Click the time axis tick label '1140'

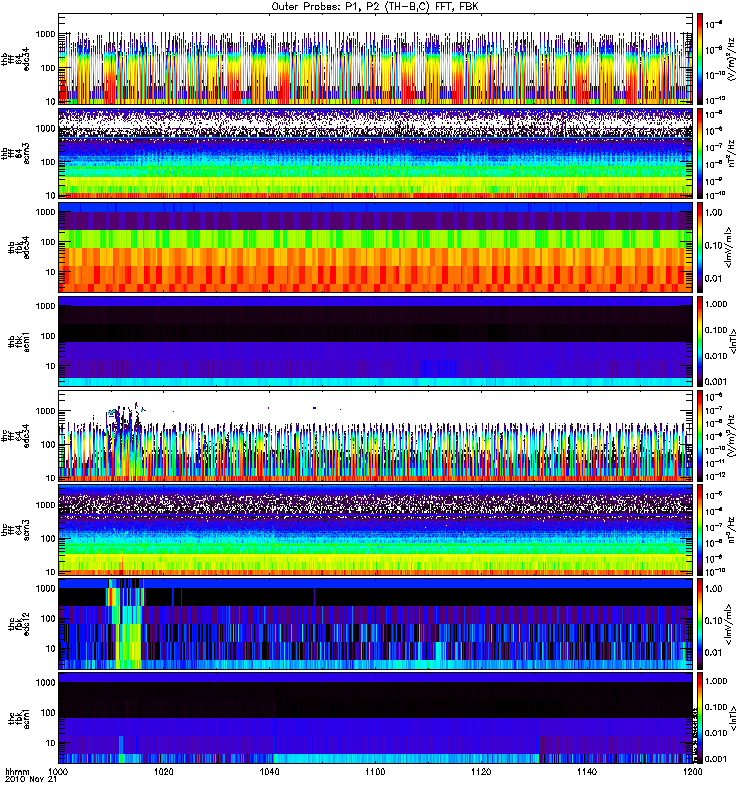[x=587, y=771]
